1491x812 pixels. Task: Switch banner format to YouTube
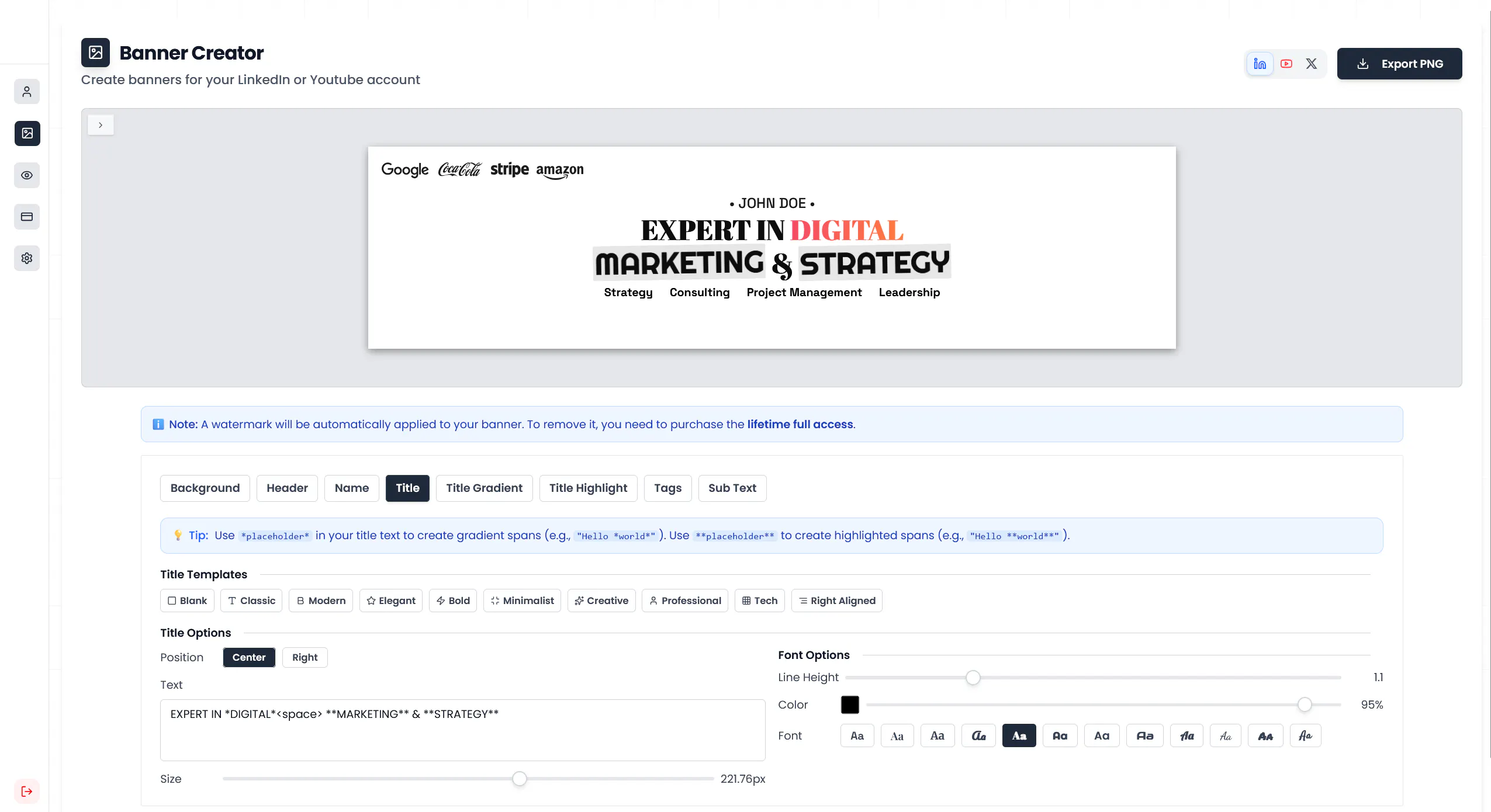click(1286, 64)
